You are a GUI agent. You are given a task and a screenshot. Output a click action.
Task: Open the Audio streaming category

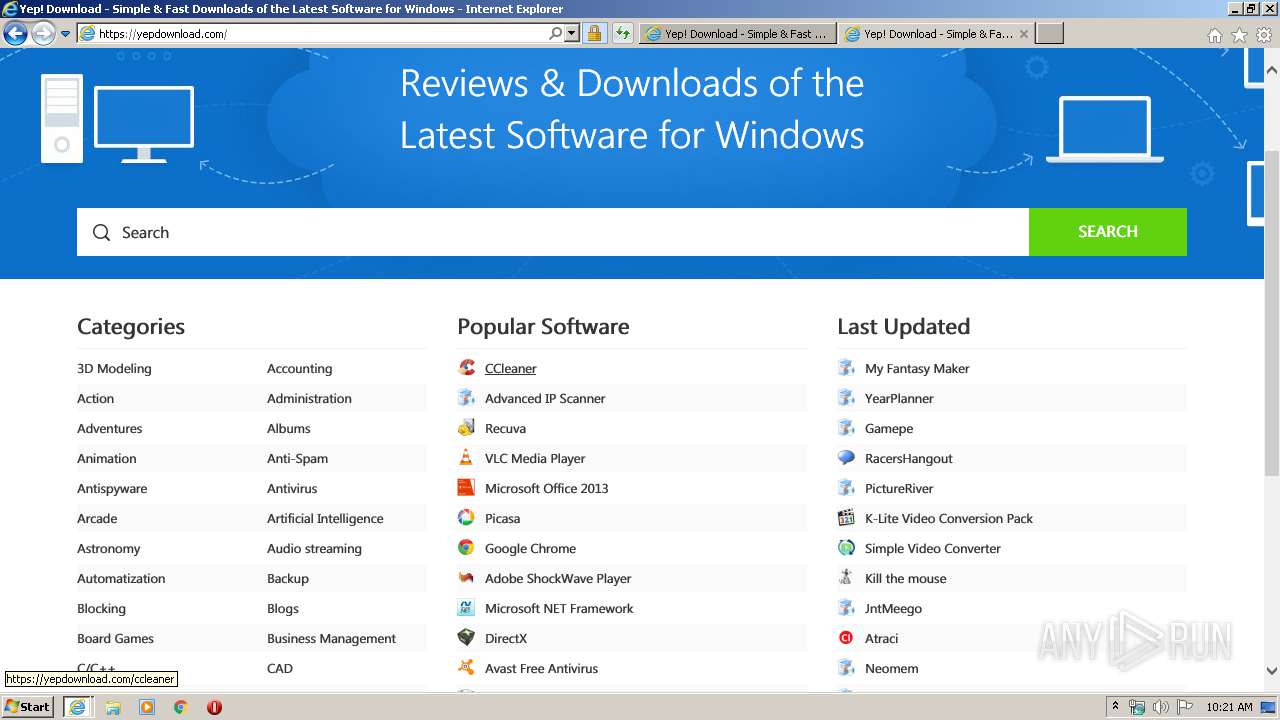[x=314, y=548]
